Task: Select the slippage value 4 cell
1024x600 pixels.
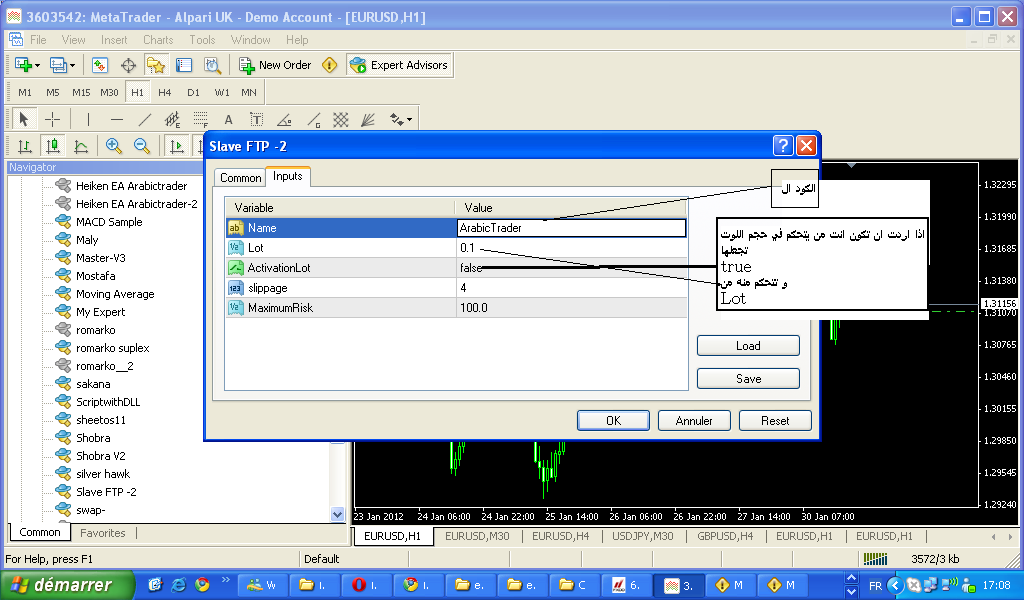Action: [571, 288]
